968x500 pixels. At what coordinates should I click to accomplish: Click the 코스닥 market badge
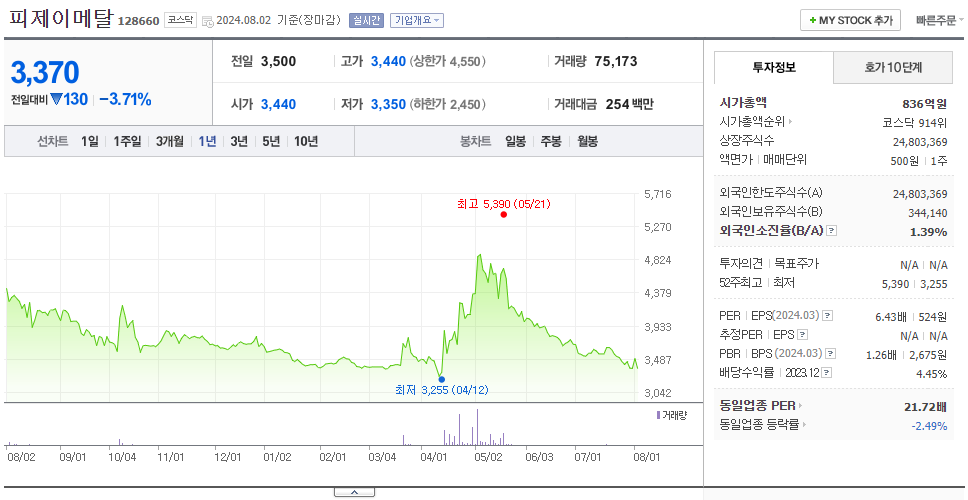pyautogui.click(x=180, y=20)
